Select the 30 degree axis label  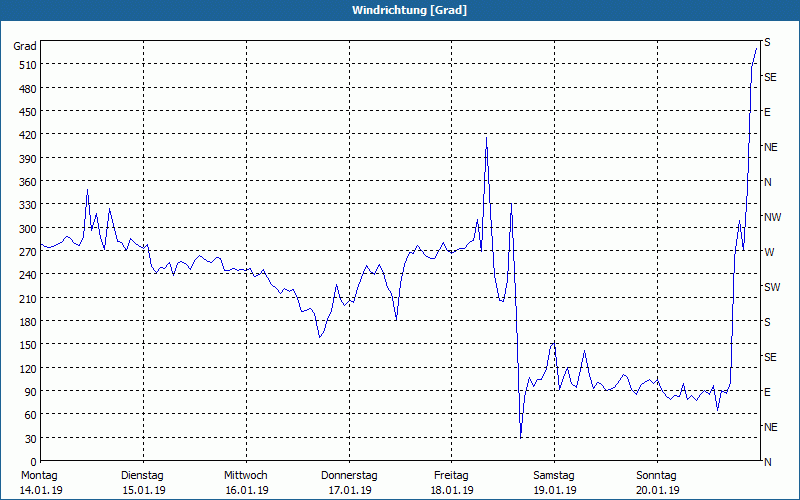(x=31, y=439)
